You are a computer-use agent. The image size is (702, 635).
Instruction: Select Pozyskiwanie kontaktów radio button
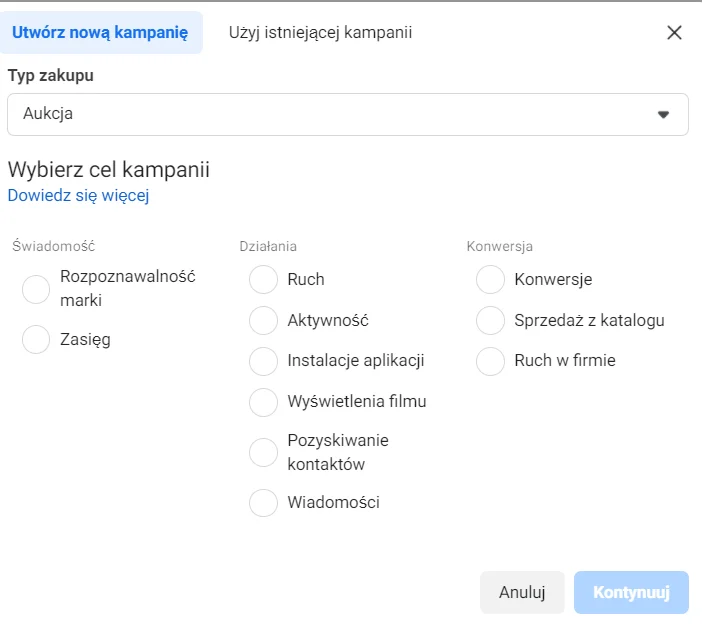coord(263,452)
